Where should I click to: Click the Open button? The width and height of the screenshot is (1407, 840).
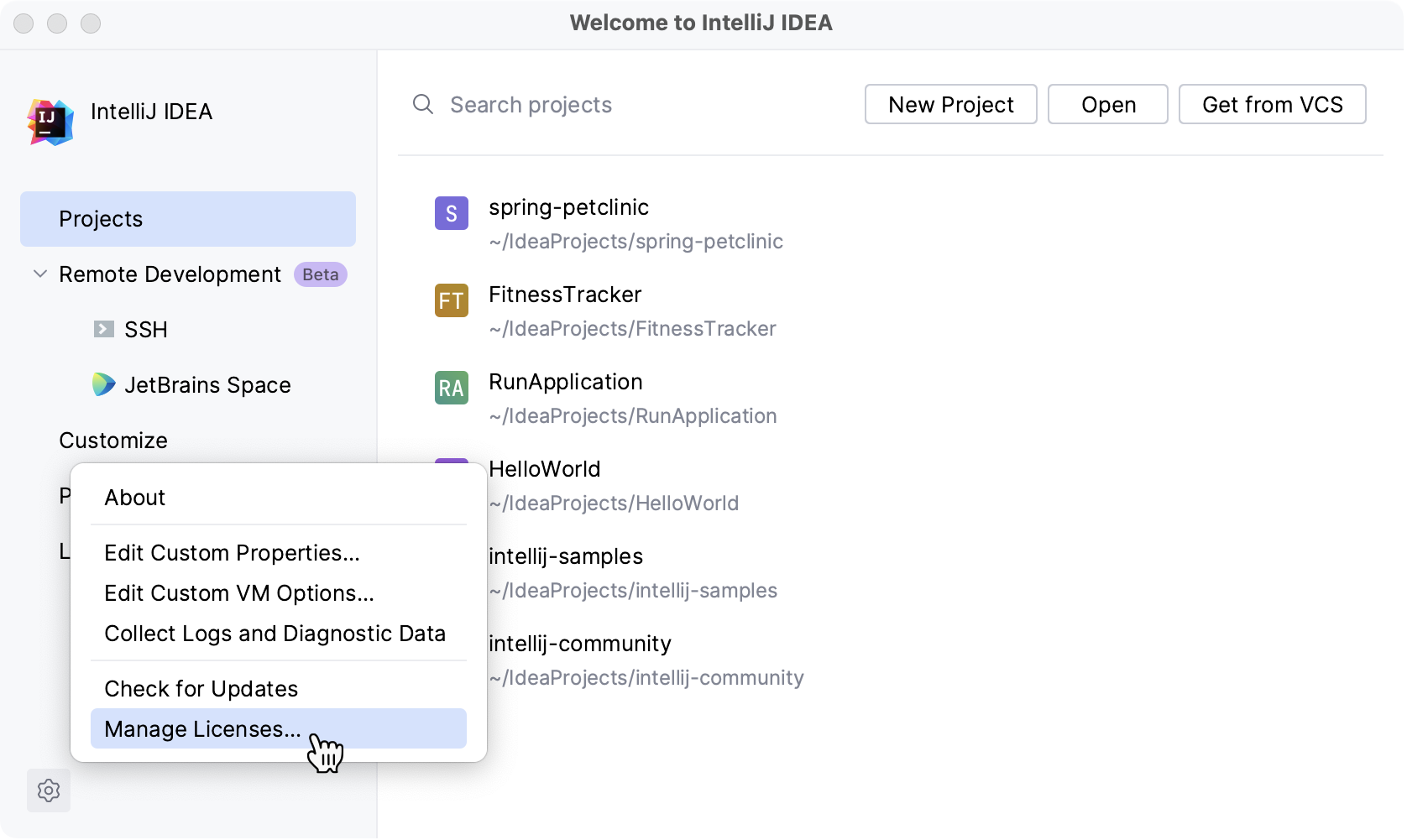1107,104
